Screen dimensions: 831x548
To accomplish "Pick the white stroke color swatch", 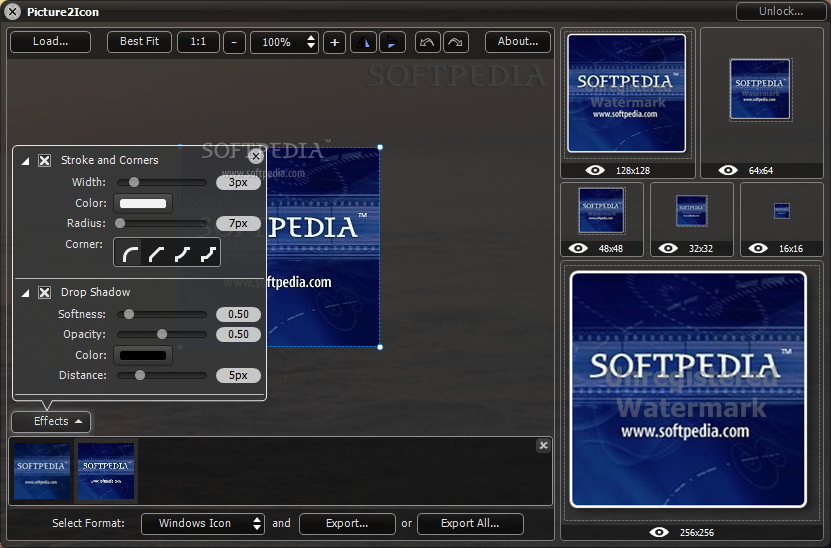I will click(x=143, y=204).
